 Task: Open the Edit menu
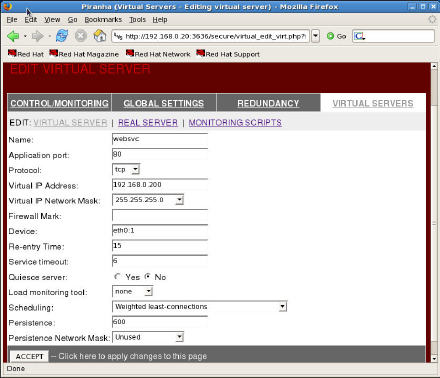(x=31, y=20)
